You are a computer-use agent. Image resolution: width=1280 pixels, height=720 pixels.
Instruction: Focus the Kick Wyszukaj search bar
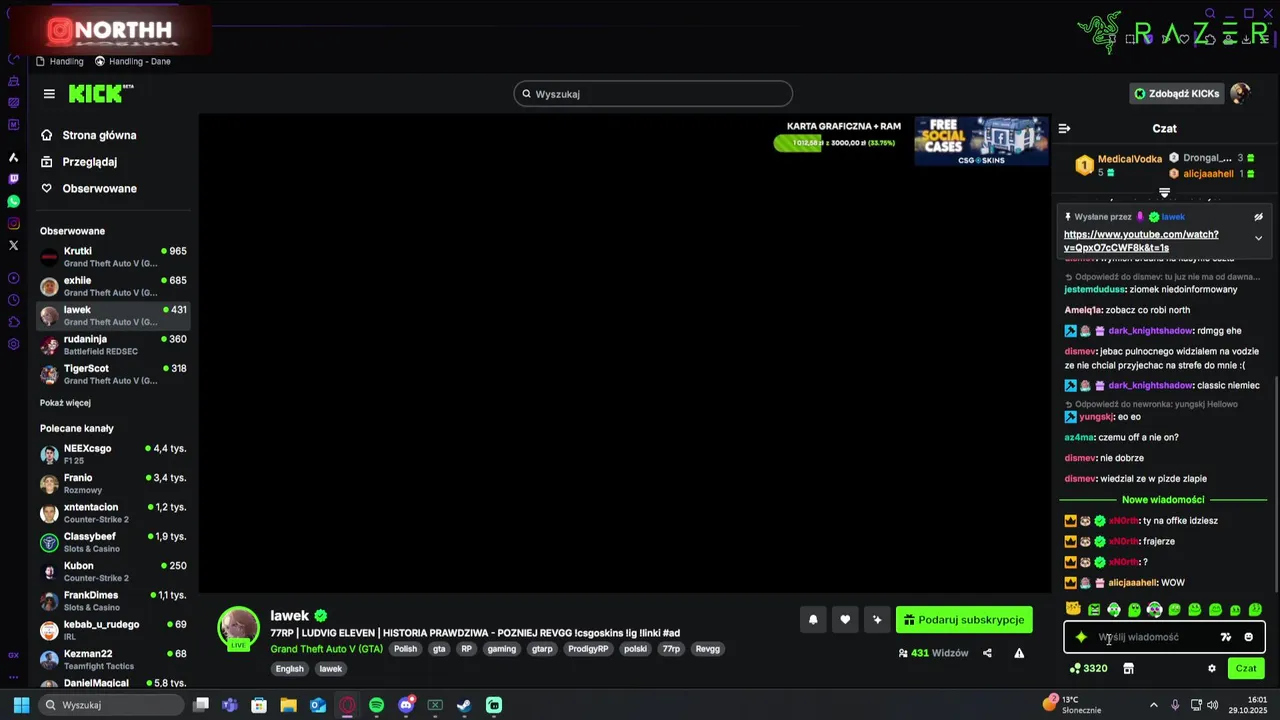tap(653, 94)
